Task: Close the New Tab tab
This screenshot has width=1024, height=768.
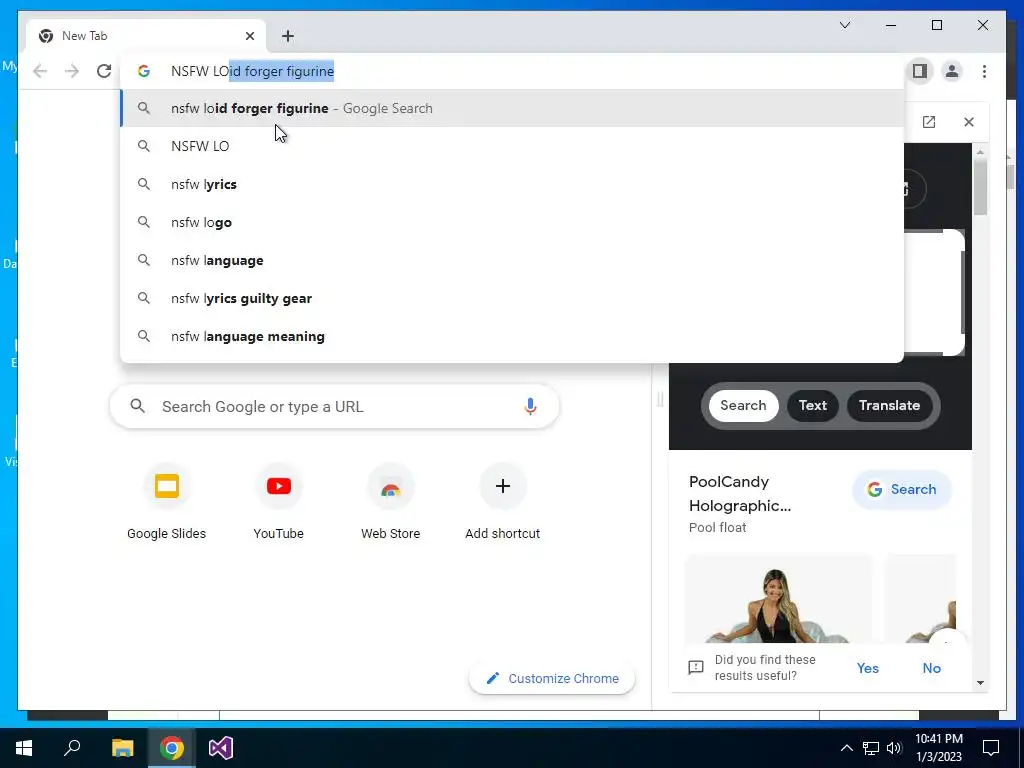Action: [x=249, y=36]
